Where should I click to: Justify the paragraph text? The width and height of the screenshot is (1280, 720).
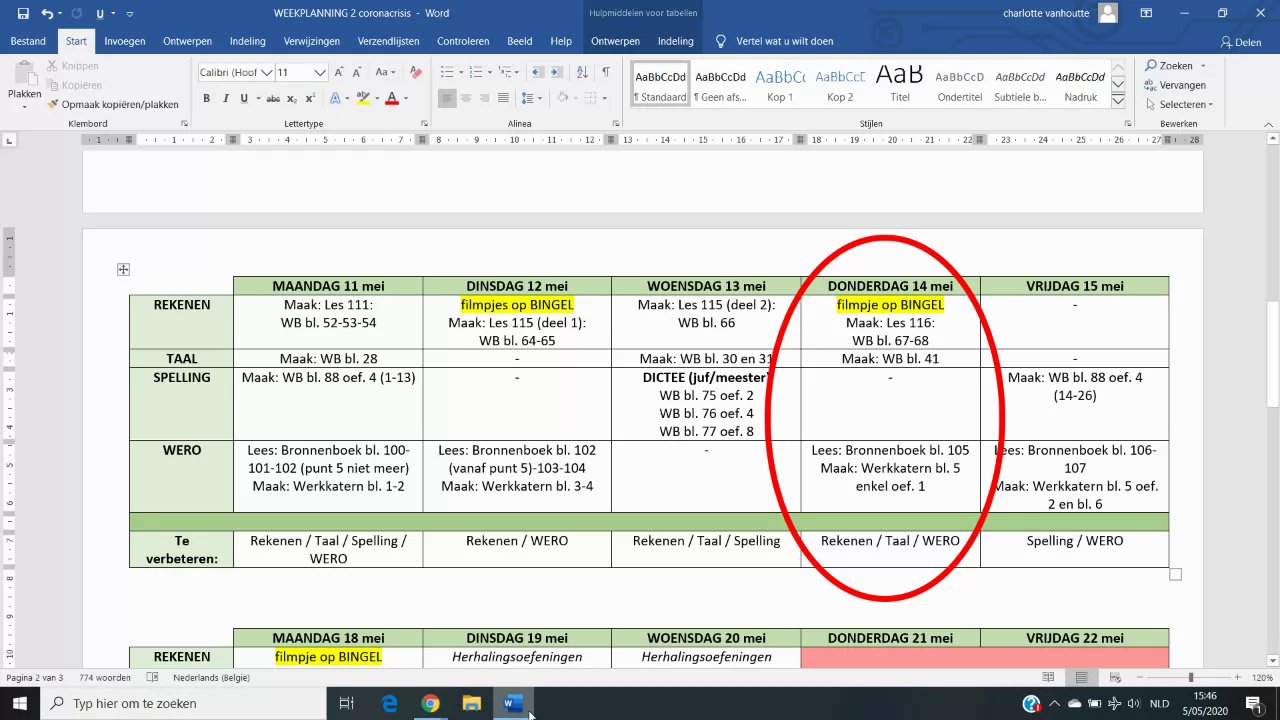tap(504, 99)
